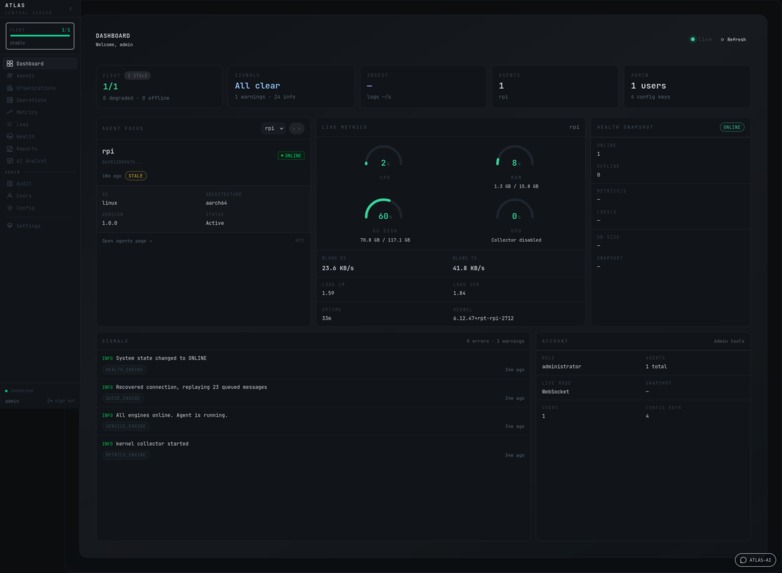782x573 pixels.
Task: Click the Health sidebar icon
Action: (x=9, y=136)
